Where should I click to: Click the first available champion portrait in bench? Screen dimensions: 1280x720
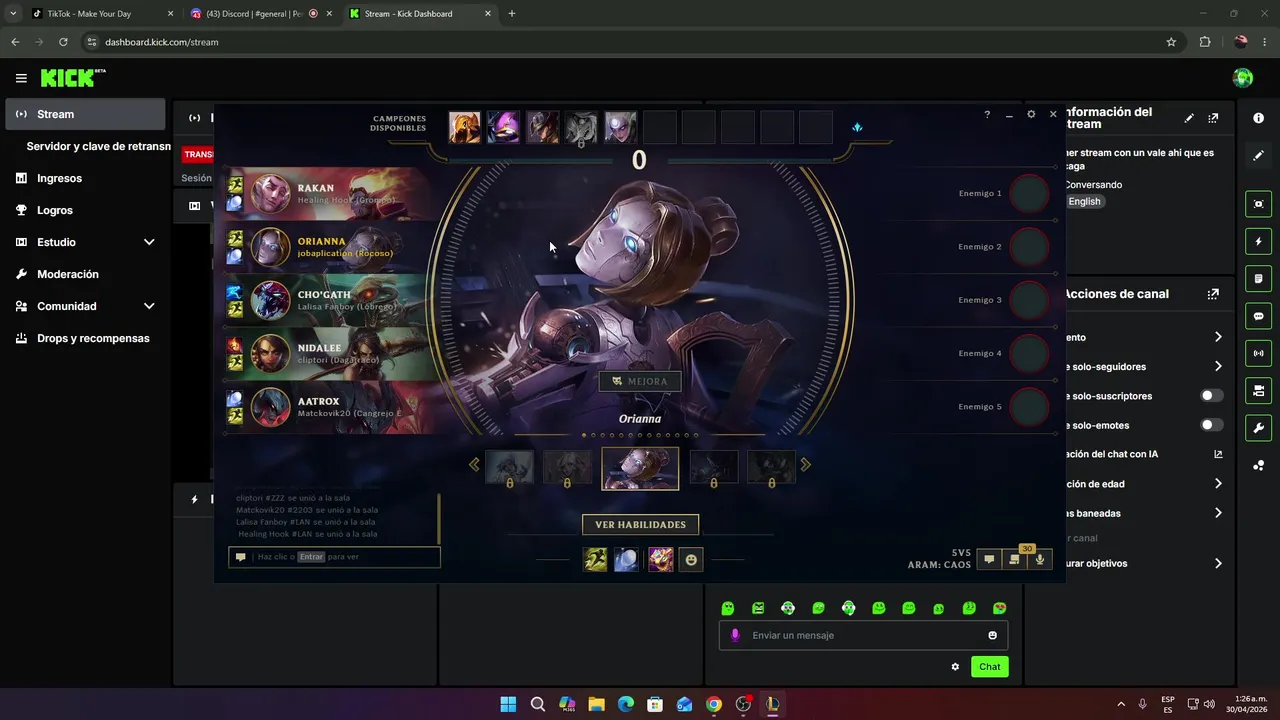click(x=465, y=127)
